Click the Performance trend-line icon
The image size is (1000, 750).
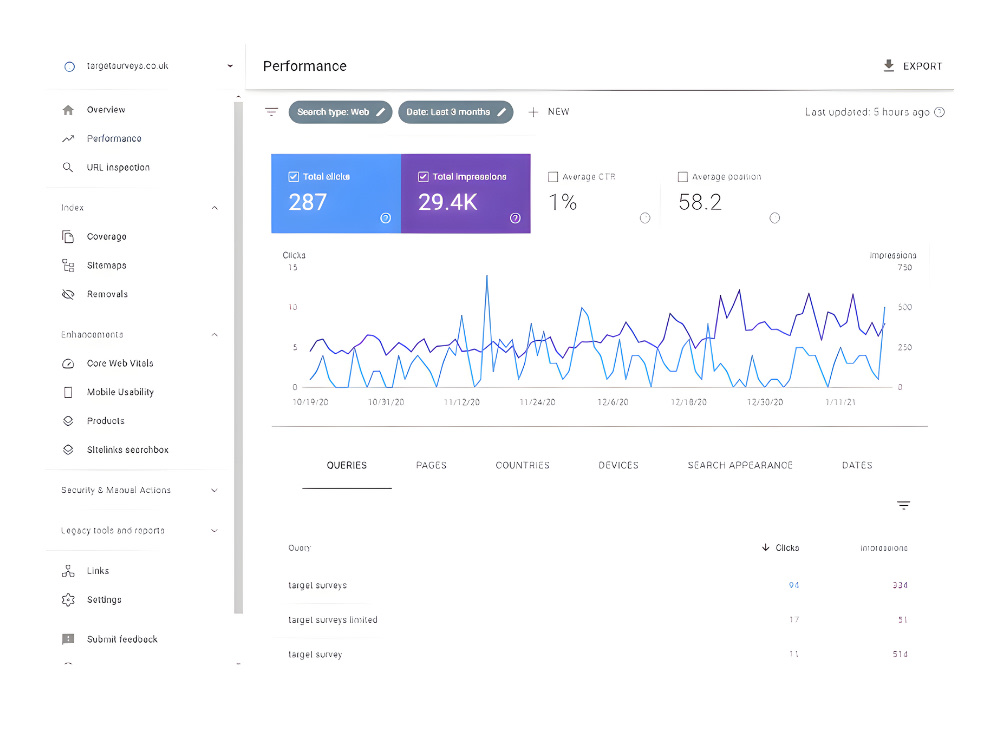[x=68, y=138]
